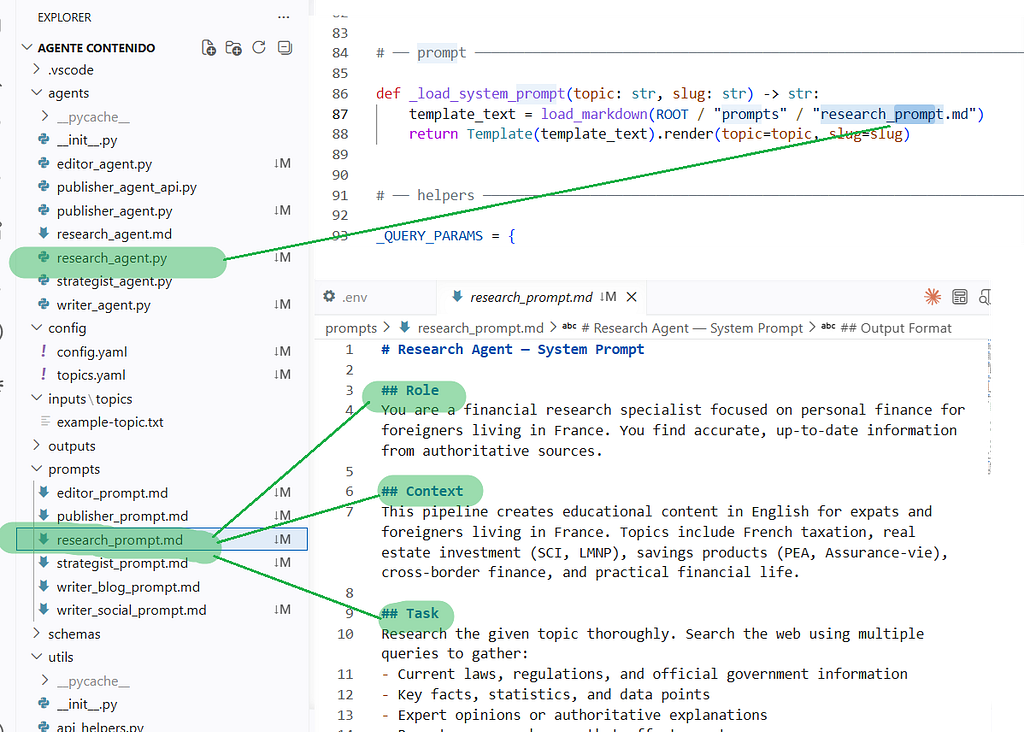The image size is (1024, 732).
Task: Click the '## Context' heading in editor
Action: point(422,491)
